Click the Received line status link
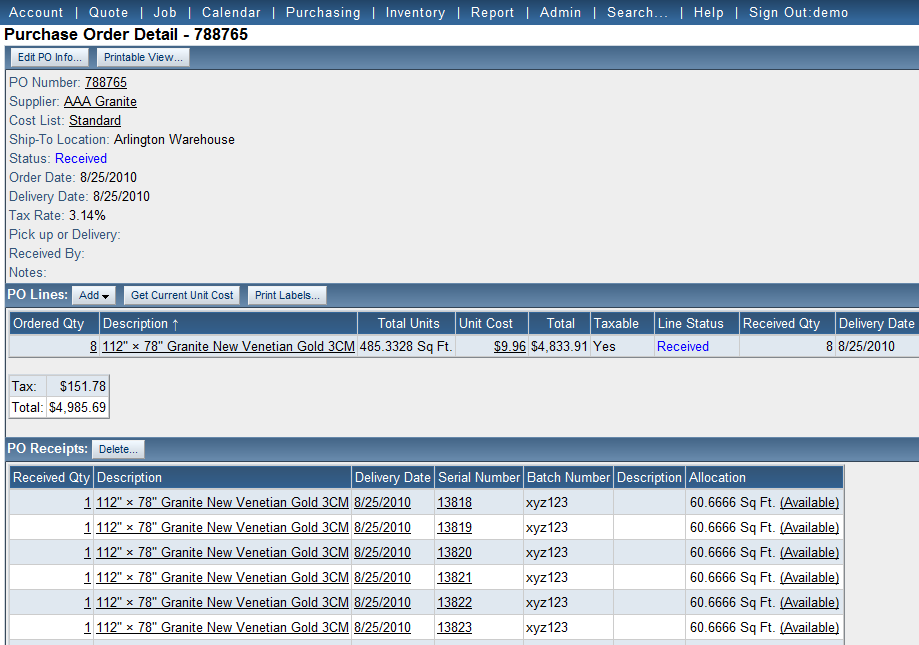The image size is (919, 645). [682, 347]
